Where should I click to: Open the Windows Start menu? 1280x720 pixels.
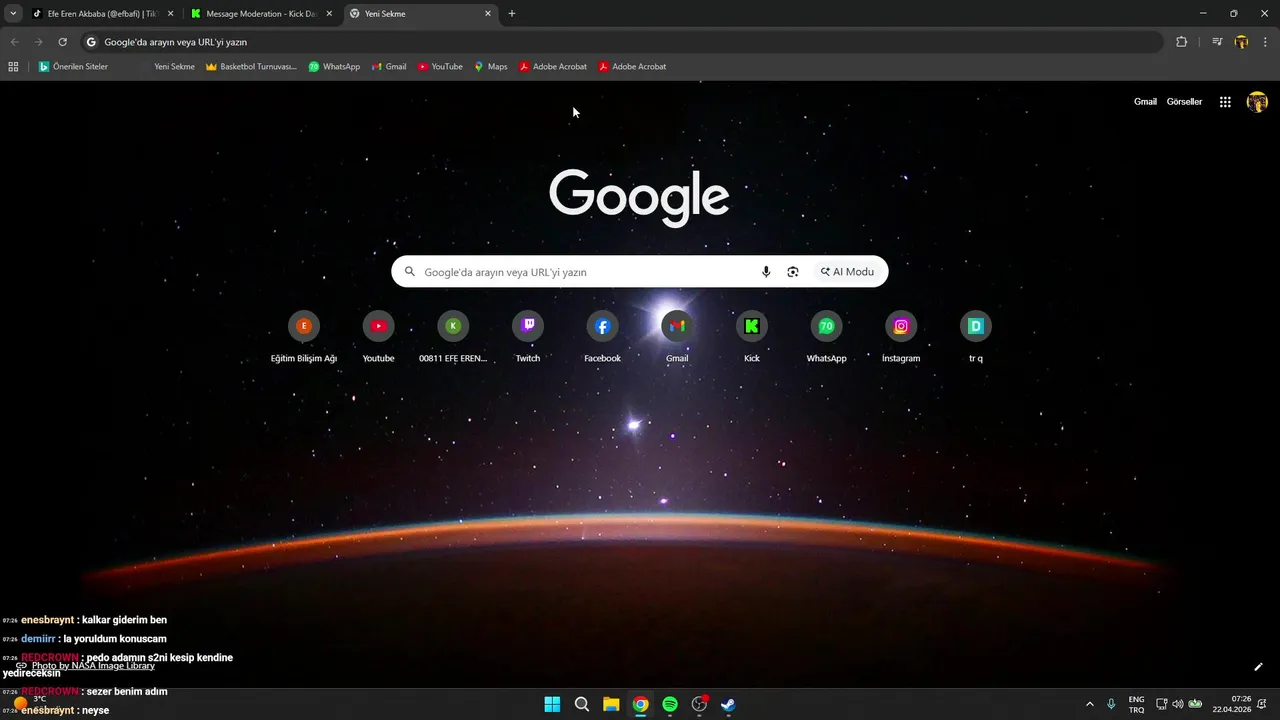pos(552,705)
